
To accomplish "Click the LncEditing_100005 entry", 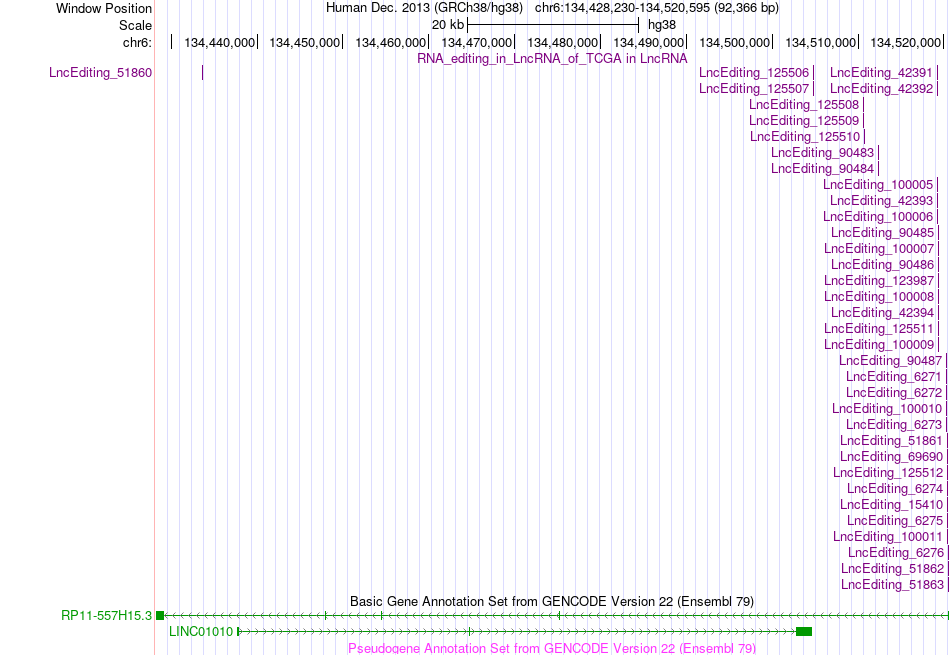I will [x=878, y=185].
